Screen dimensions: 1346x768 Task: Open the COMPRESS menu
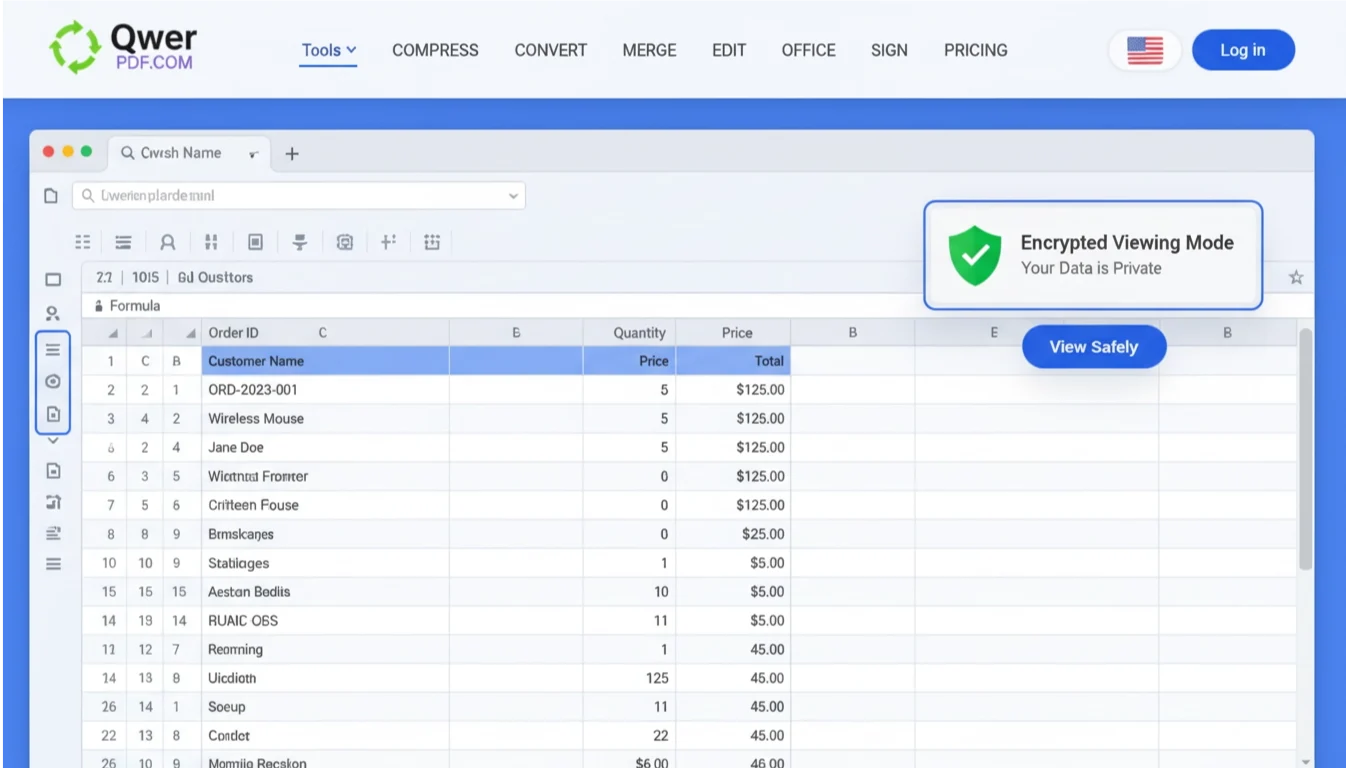click(435, 50)
